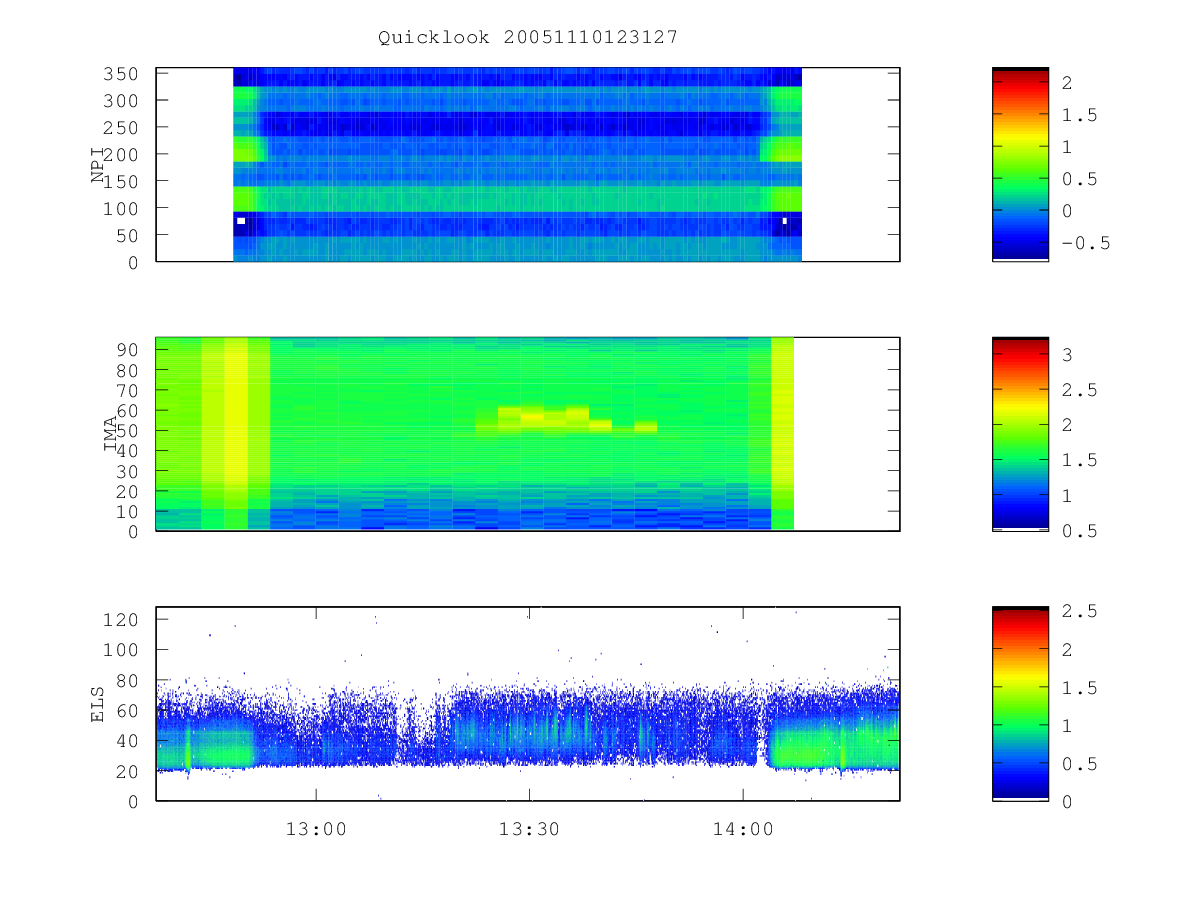
Task: Click the 13:00 time tick label
Action: 316,829
